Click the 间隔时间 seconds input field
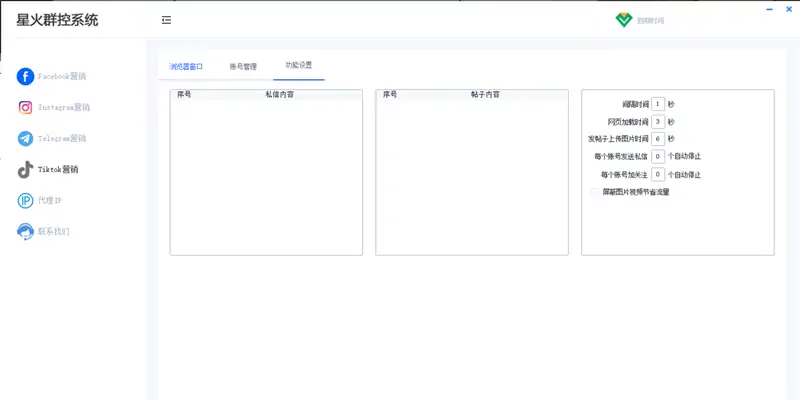The height and width of the screenshot is (400, 800). point(658,104)
